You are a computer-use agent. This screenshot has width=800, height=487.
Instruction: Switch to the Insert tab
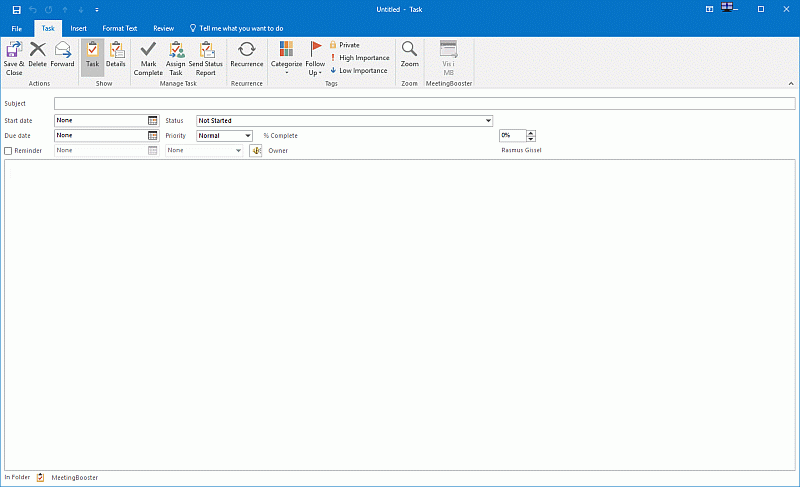coord(79,29)
